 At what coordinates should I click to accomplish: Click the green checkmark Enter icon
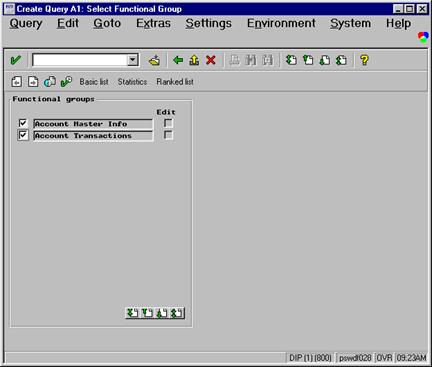[x=16, y=60]
